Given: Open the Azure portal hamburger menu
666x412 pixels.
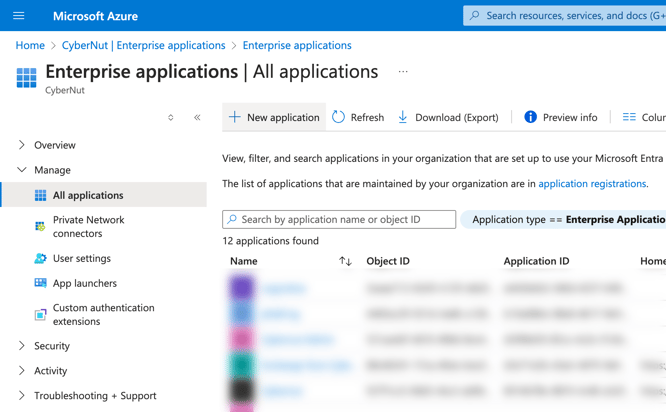Looking at the screenshot, I should coord(18,16).
